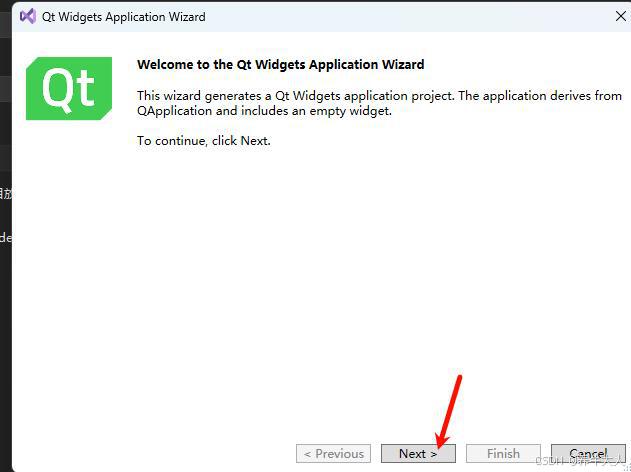Click the Visual Studio icon in title bar
631x472 pixels.
[x=28, y=16]
